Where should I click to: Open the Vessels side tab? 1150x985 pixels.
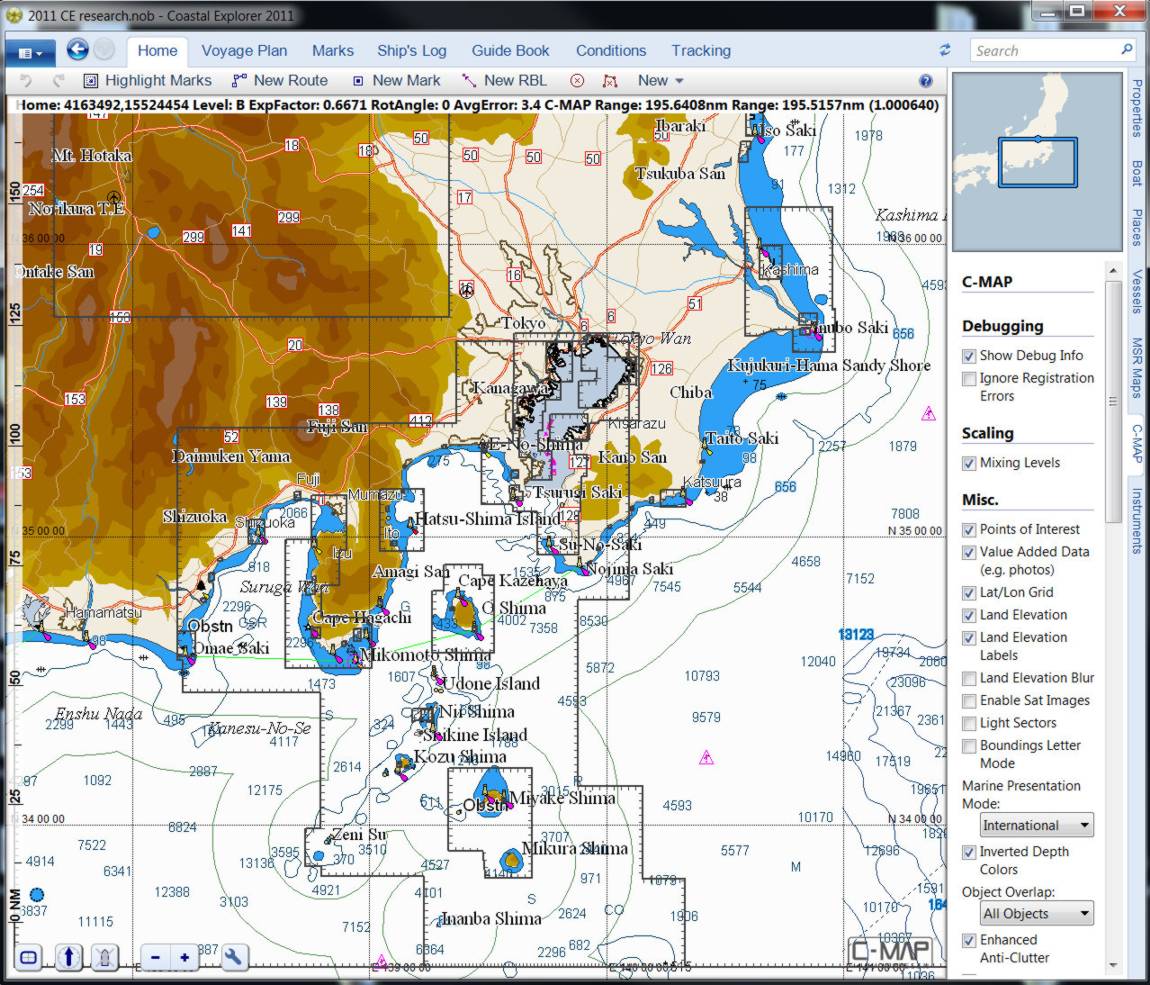point(1137,291)
